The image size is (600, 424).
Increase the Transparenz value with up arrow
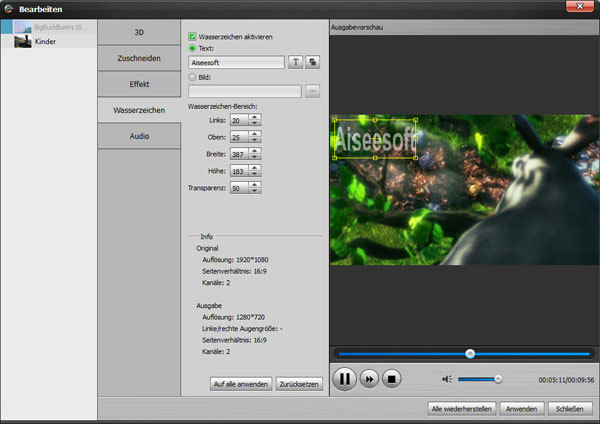pos(255,184)
